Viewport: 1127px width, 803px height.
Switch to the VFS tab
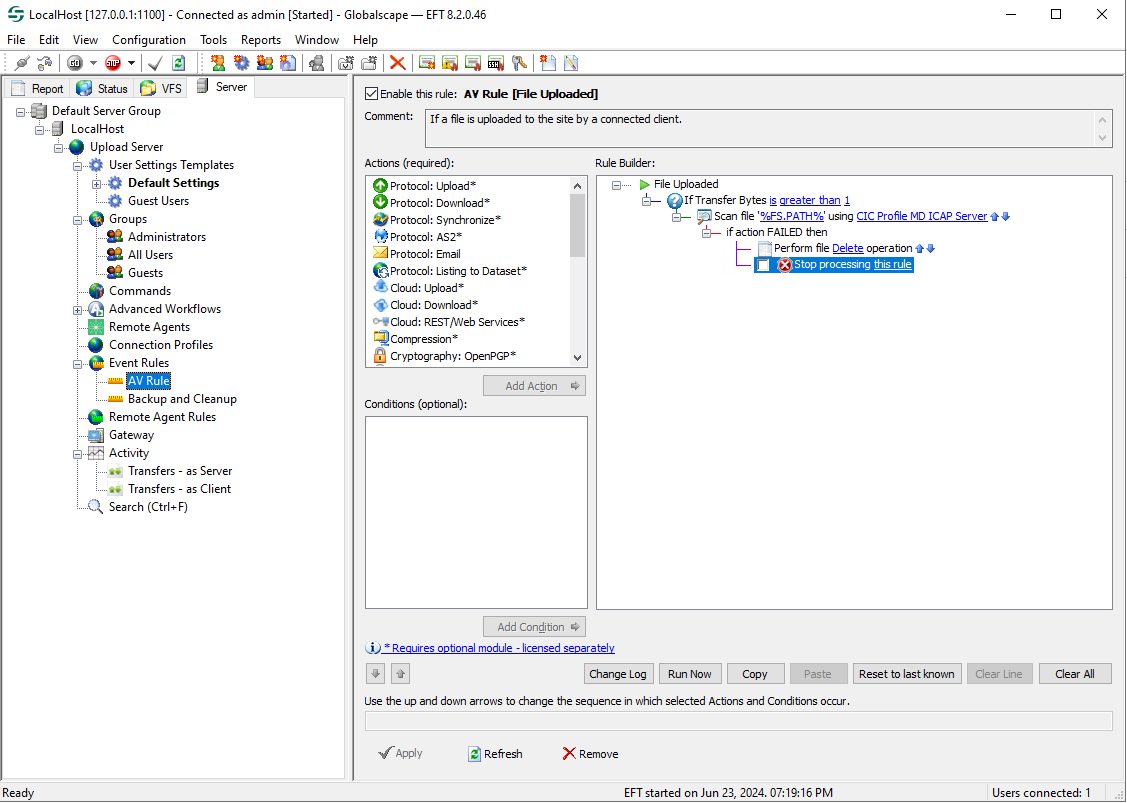point(161,88)
